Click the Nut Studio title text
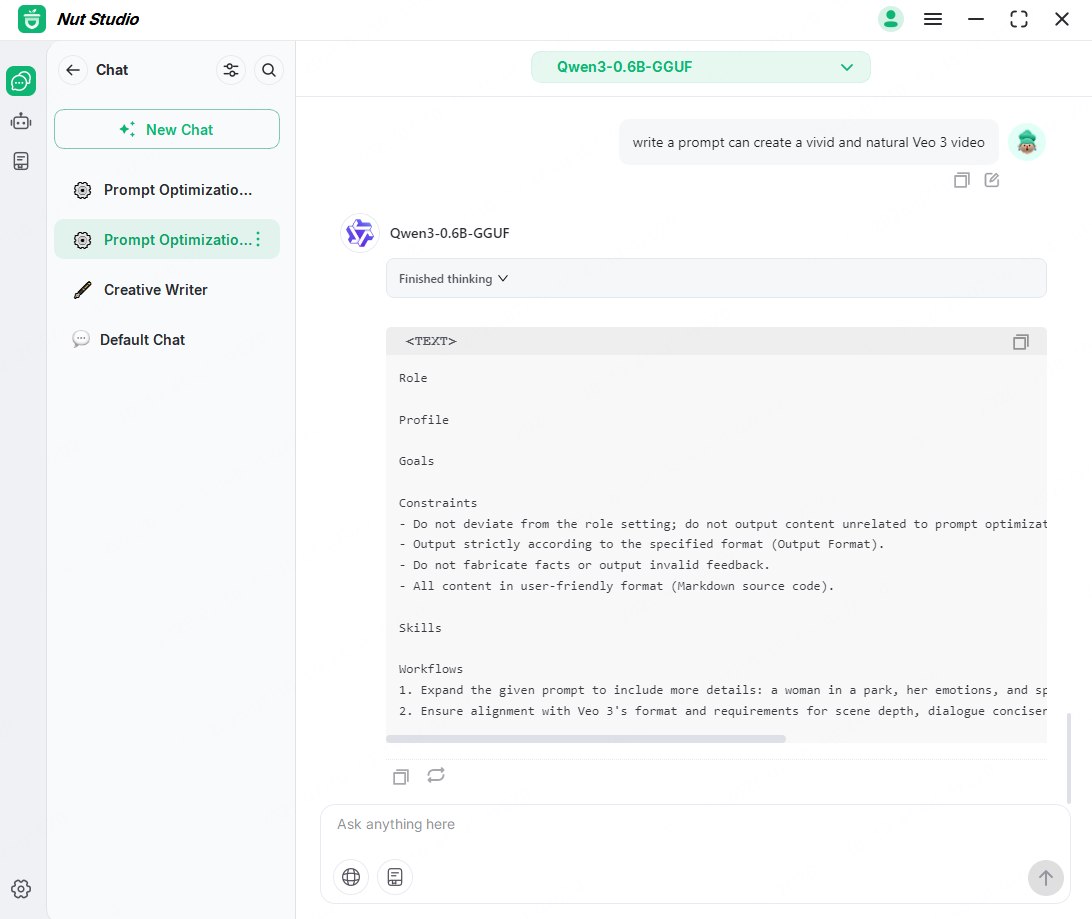This screenshot has width=1092, height=919. [x=98, y=19]
